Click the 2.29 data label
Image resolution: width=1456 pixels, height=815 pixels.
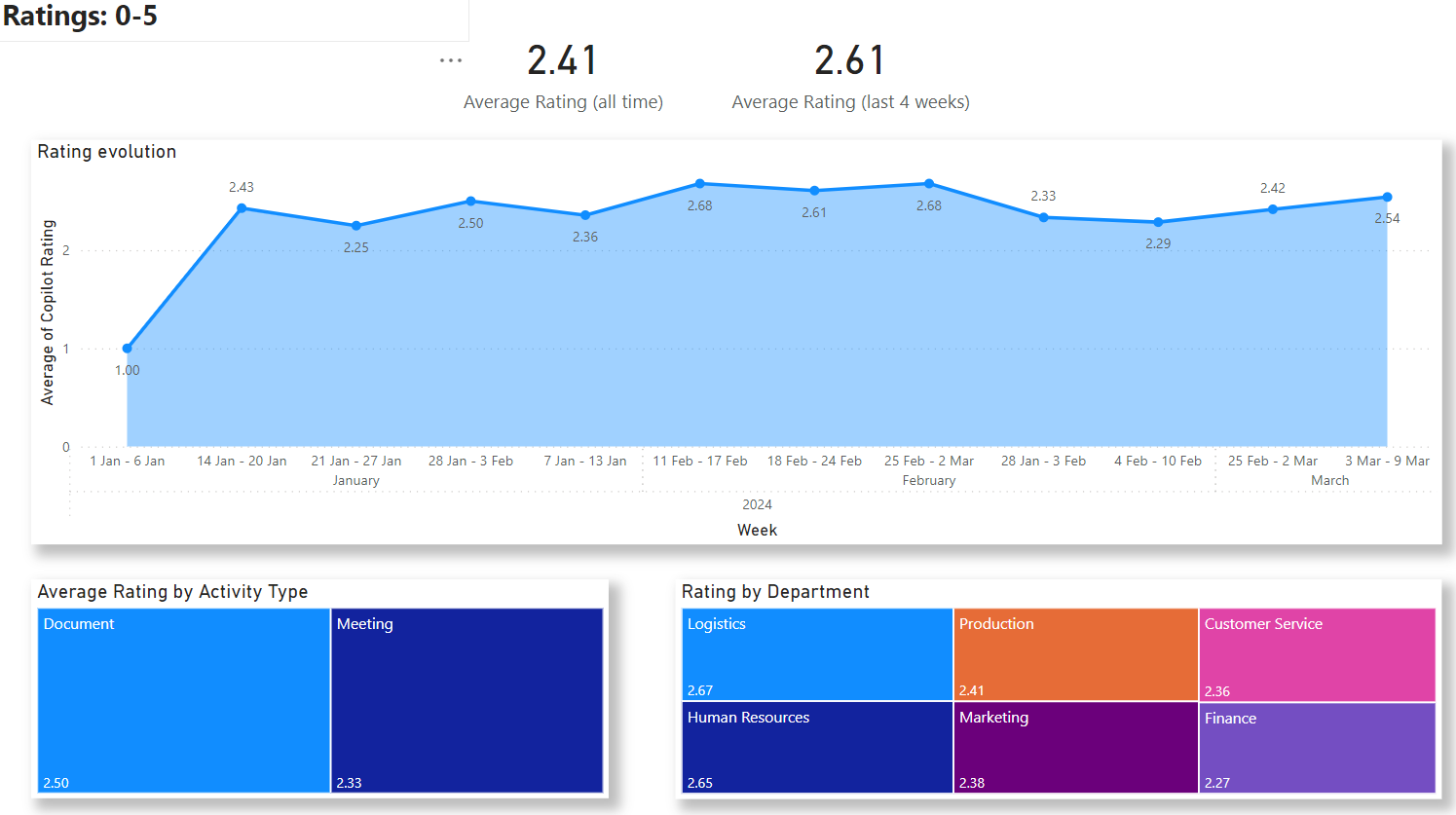(x=1158, y=243)
